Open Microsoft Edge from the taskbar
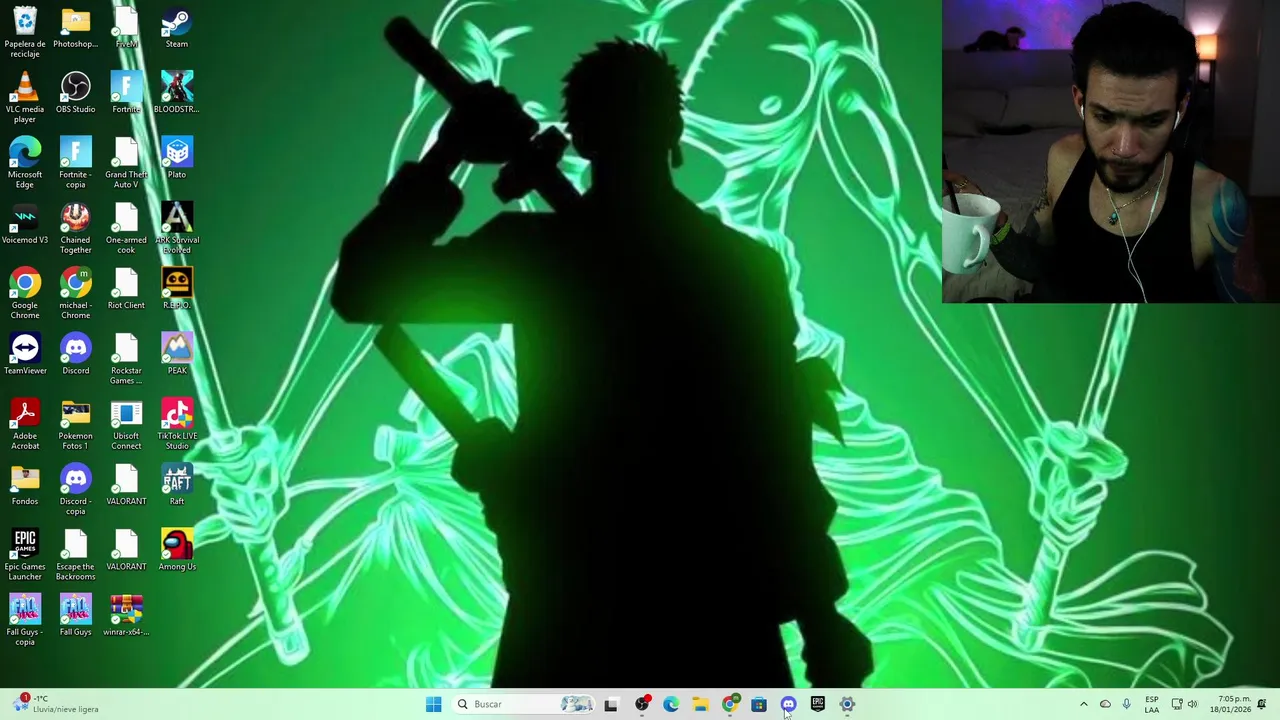This screenshot has width=1280, height=720. coord(671,704)
